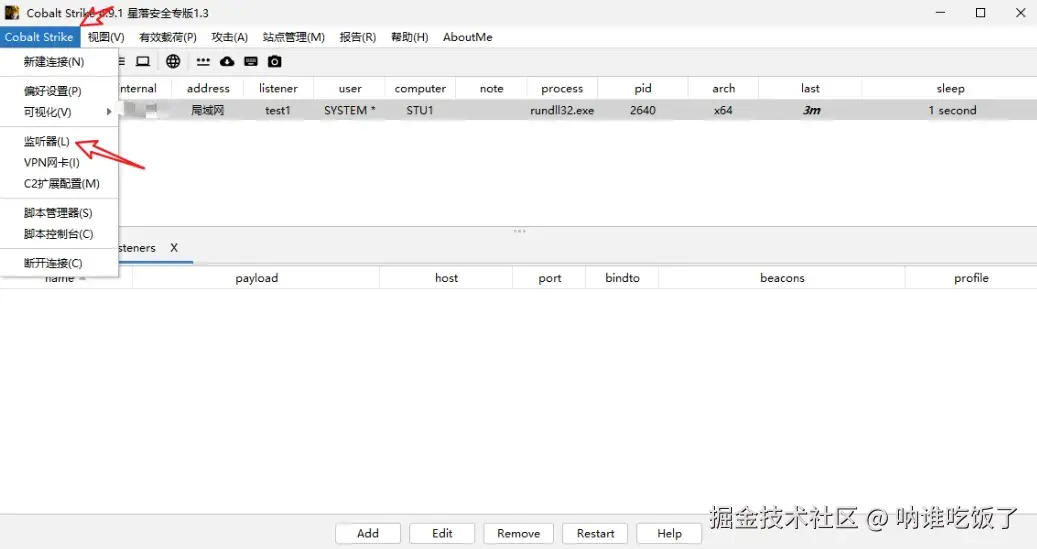Select the rundll32.exe process cell
Image resolution: width=1037 pixels, height=549 pixels.
(x=562, y=110)
